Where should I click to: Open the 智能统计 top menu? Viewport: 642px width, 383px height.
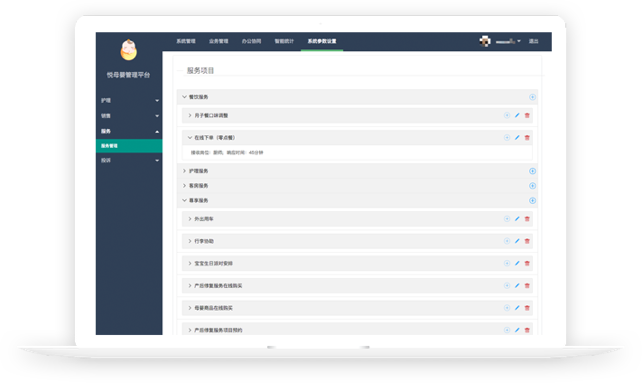[x=284, y=41]
